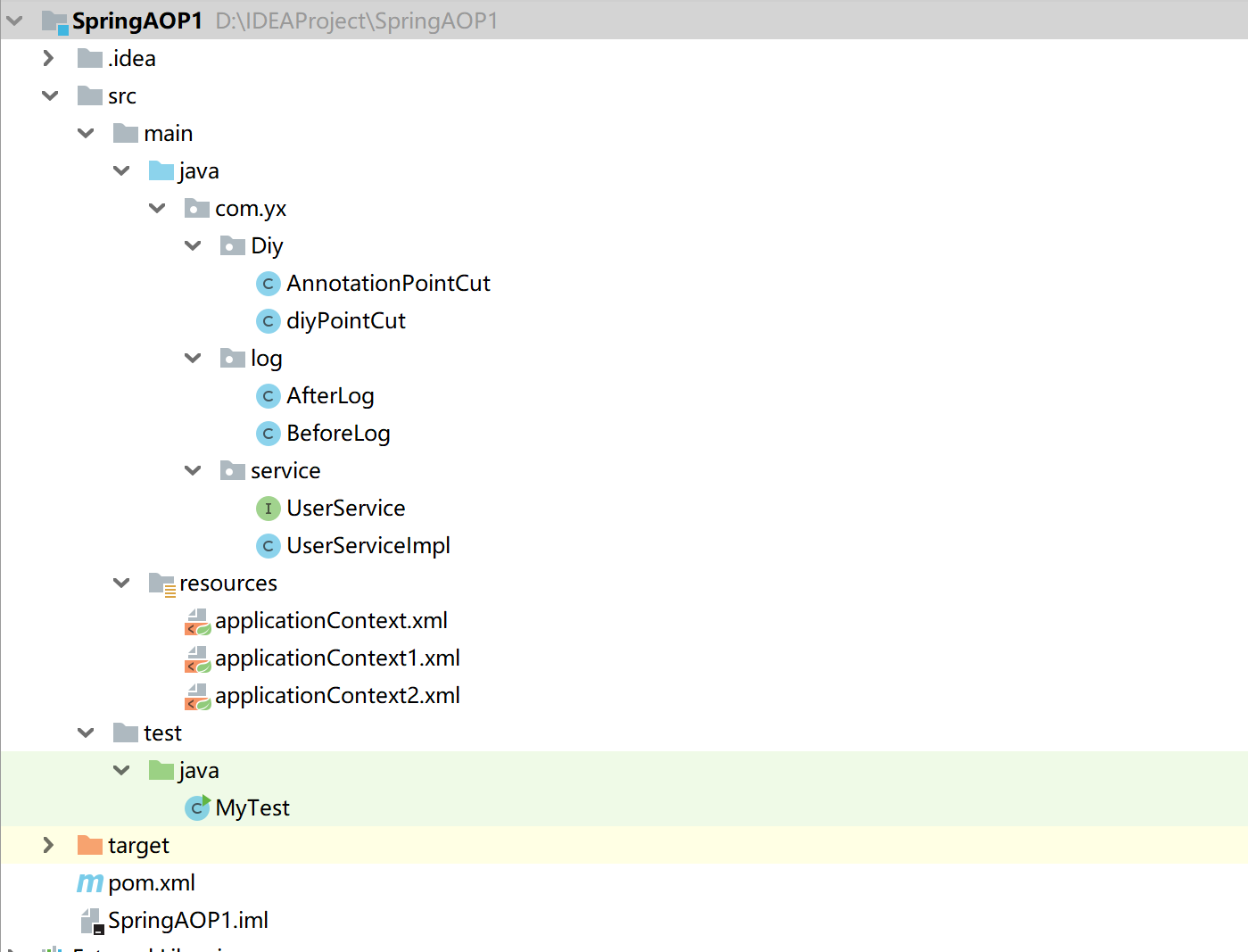Screen dimensions: 1248x952
Task: Click the resources folder icon
Action: pos(162,584)
